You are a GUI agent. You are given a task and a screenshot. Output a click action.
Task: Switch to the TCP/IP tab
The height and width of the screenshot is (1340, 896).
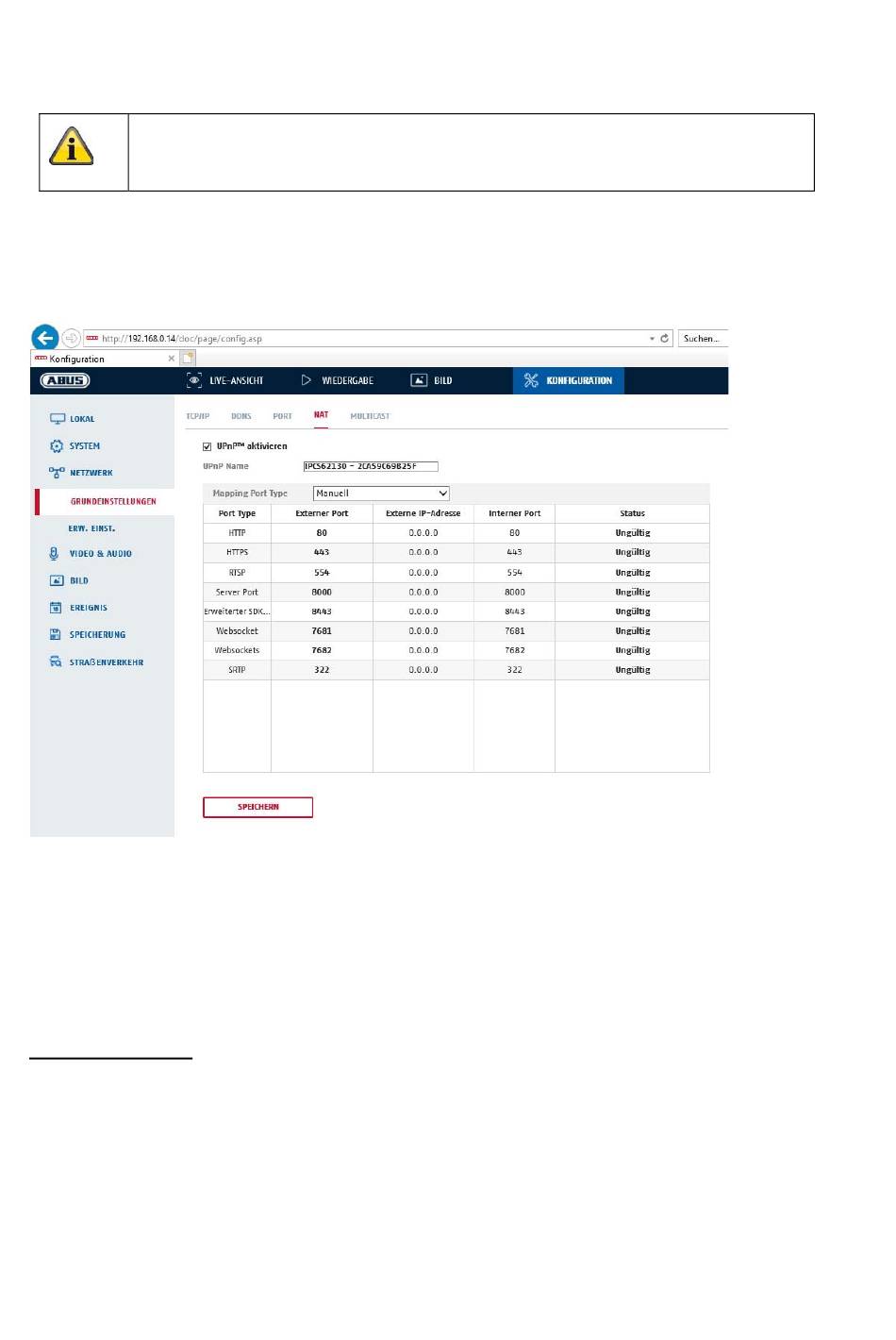click(198, 416)
